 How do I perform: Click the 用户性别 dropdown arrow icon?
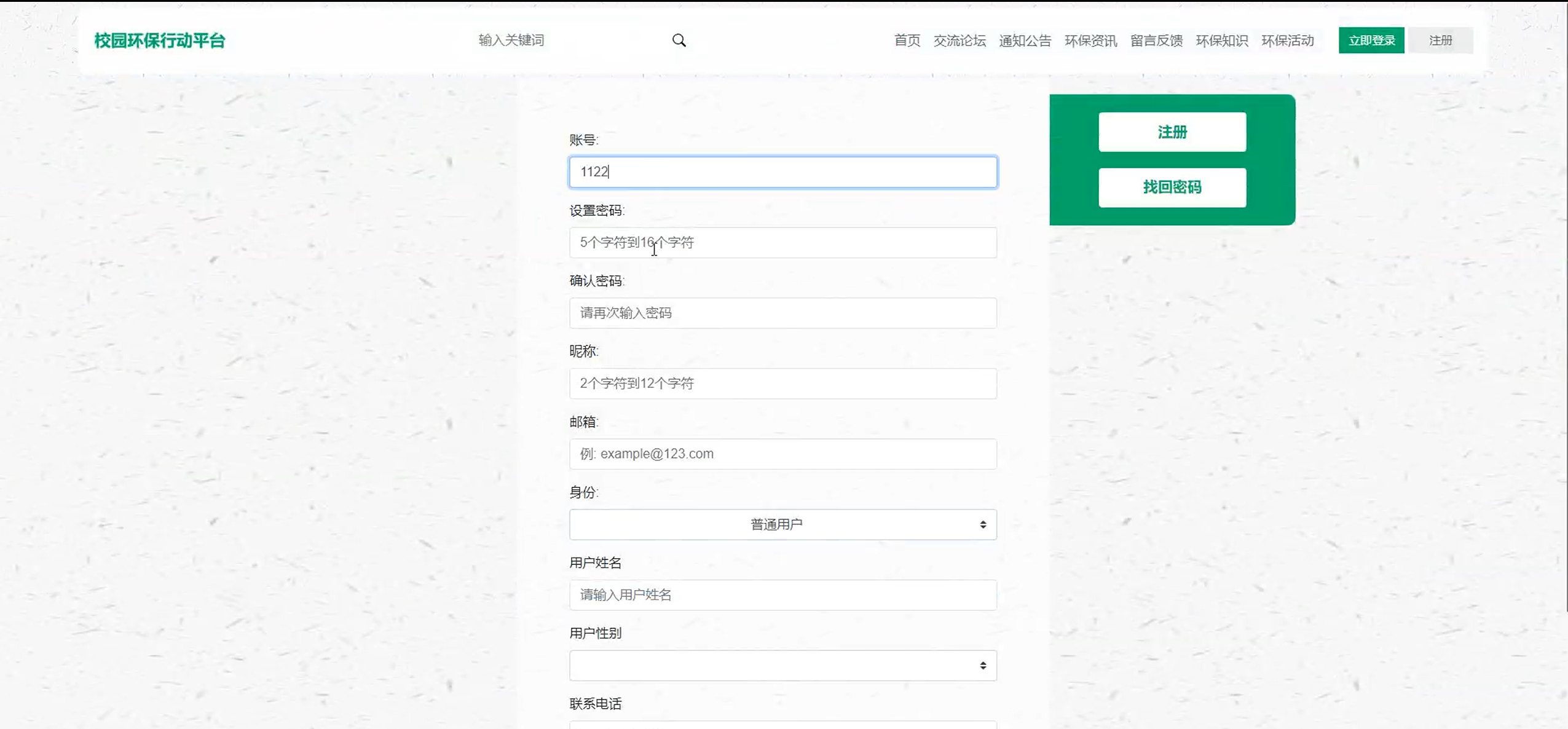coord(983,666)
